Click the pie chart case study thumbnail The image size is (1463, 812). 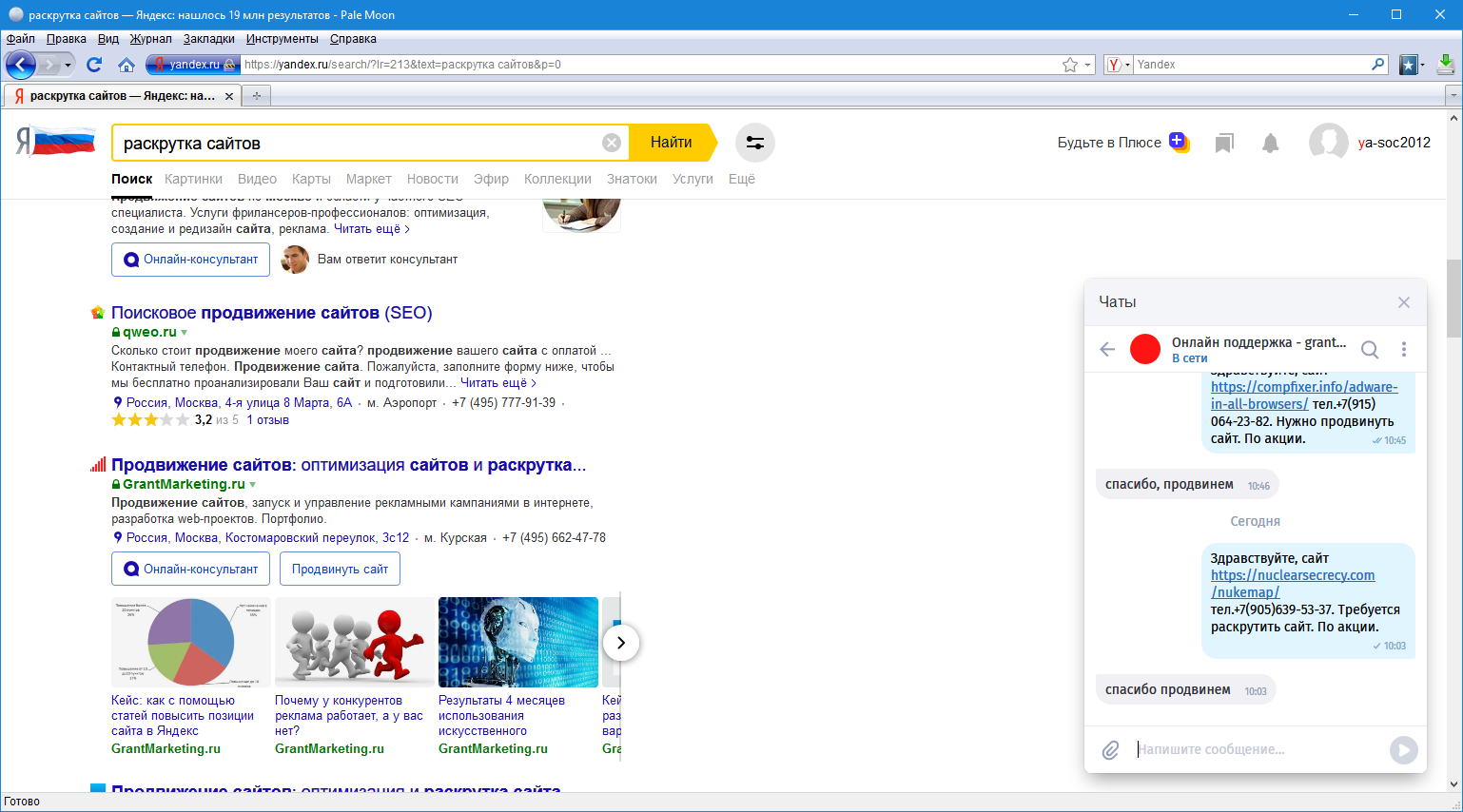pyautogui.click(x=191, y=643)
